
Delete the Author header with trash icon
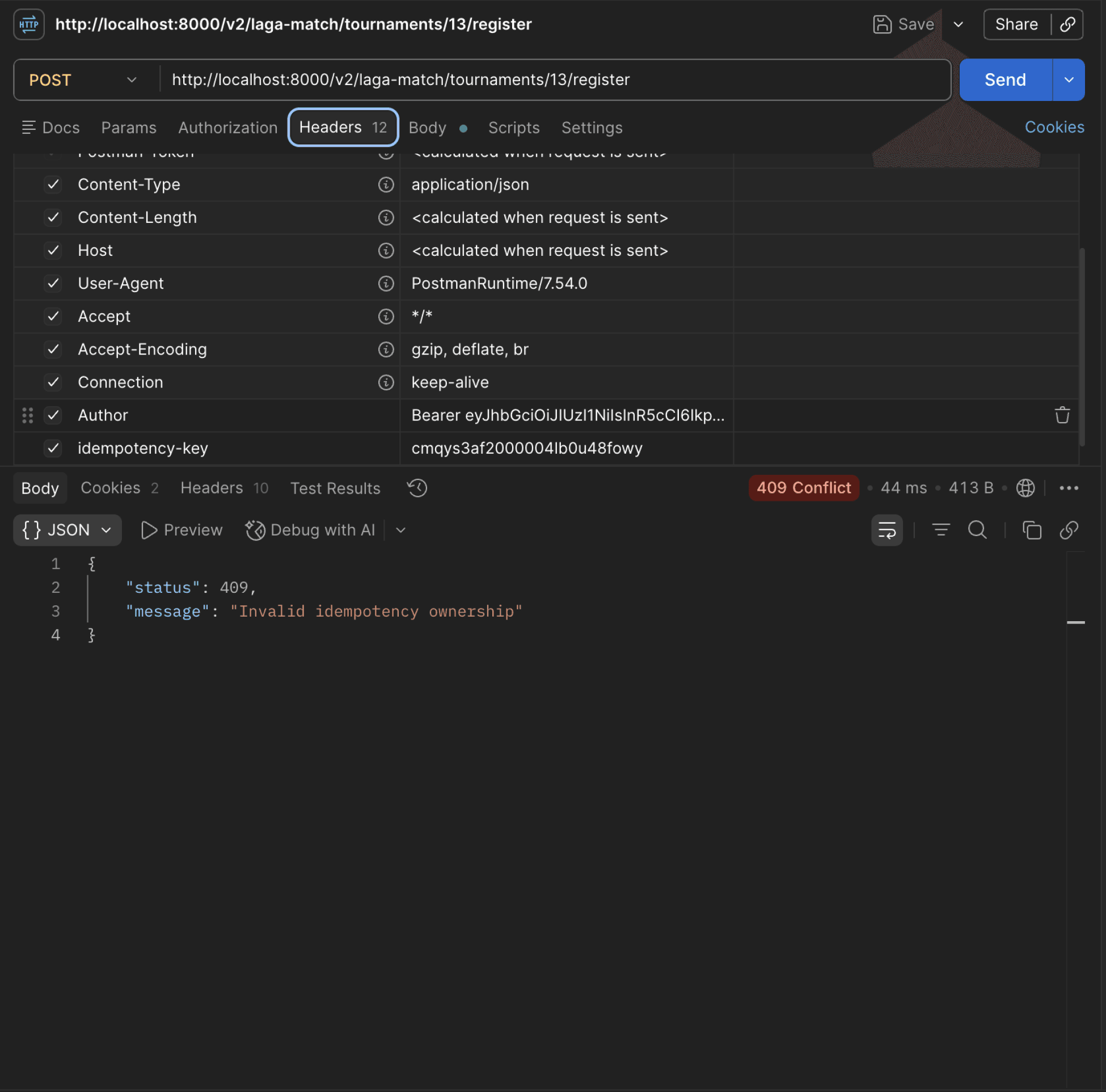coord(1062,415)
